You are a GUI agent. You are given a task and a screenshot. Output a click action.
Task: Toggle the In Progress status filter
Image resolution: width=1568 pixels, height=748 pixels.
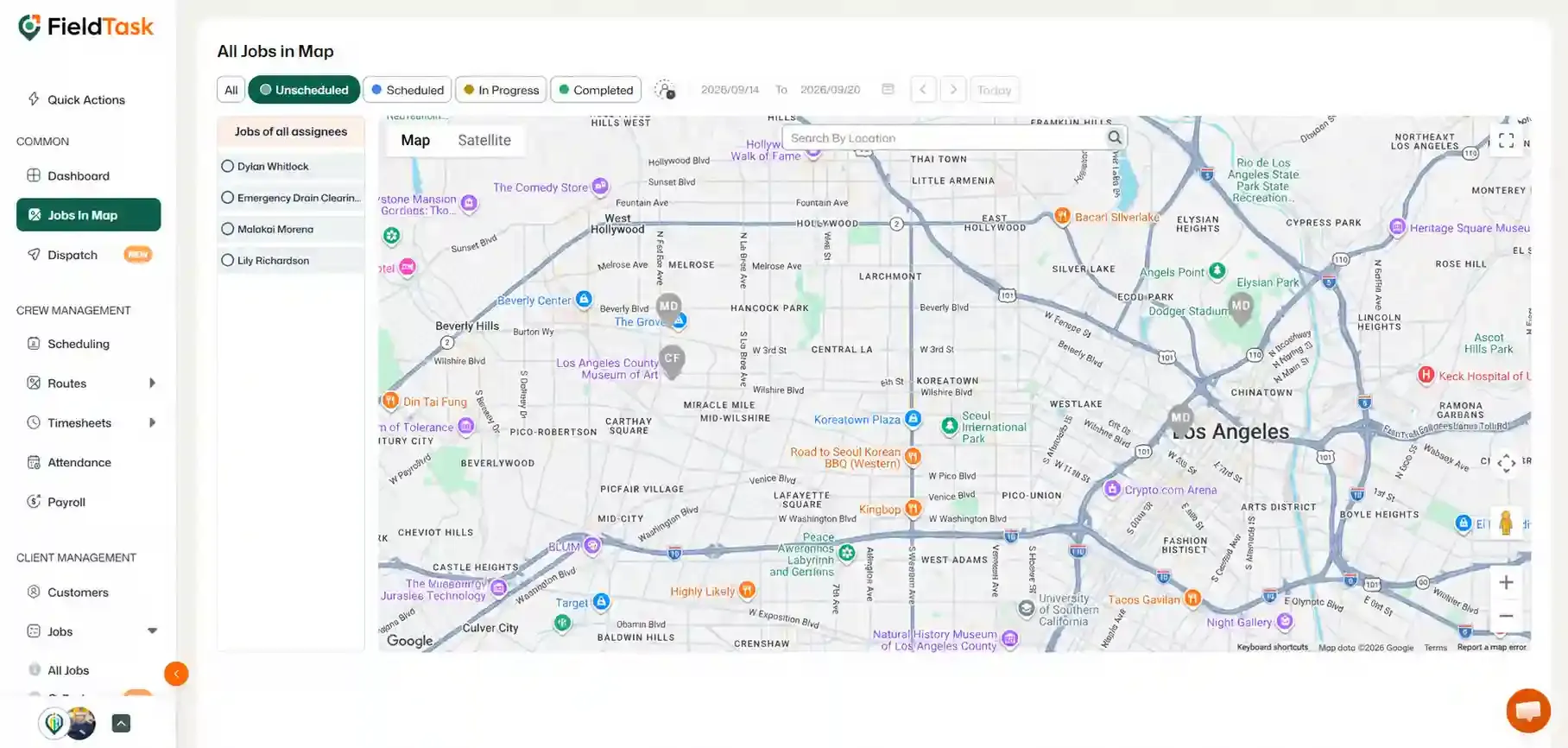coord(501,89)
